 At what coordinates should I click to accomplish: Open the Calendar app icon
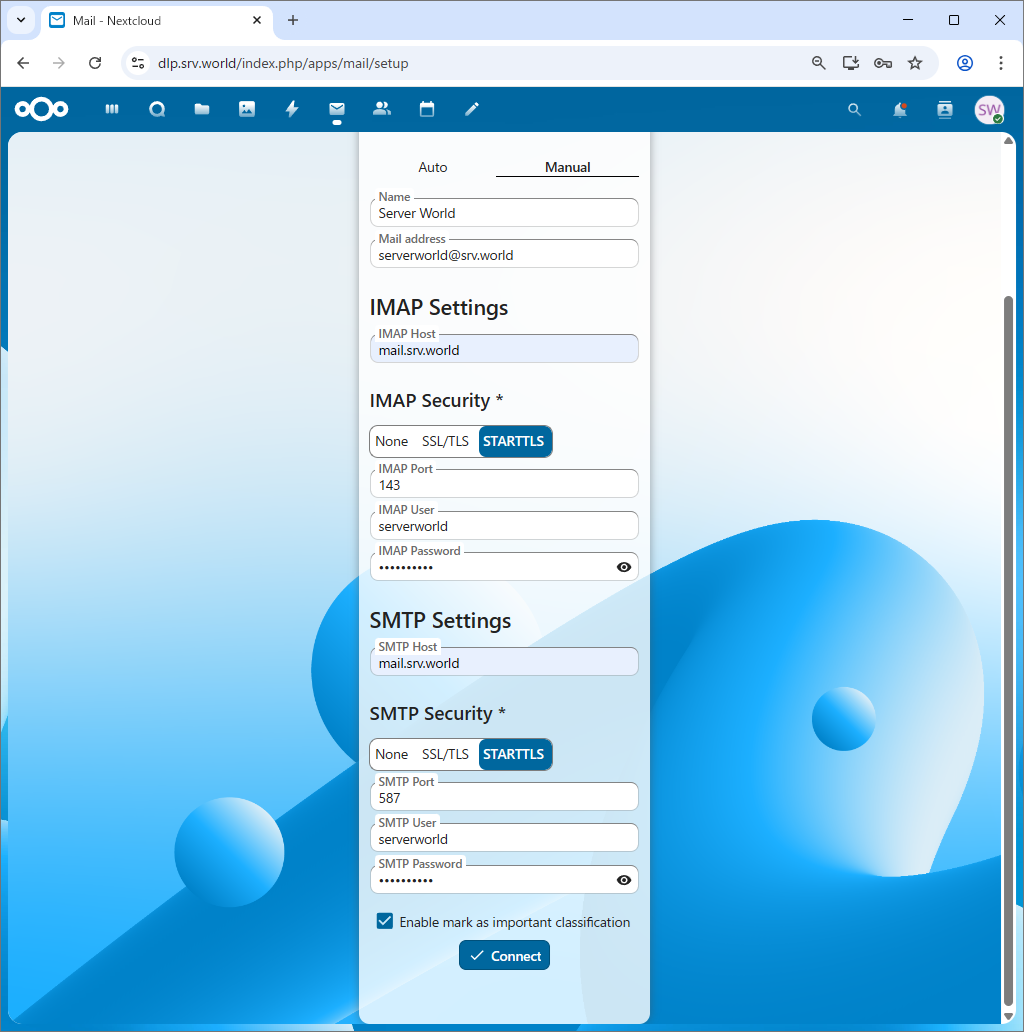pos(427,109)
